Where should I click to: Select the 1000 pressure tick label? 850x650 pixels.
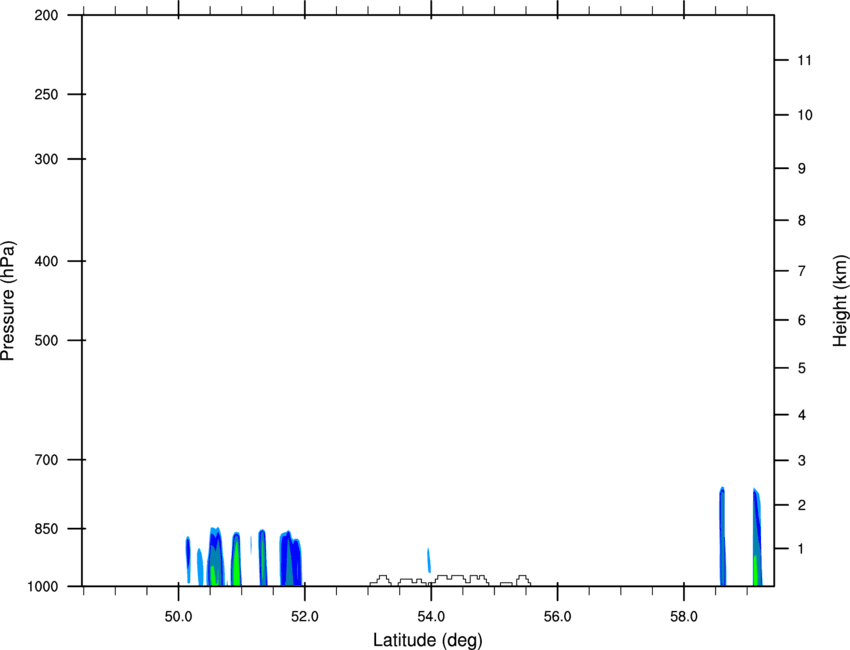tap(43, 586)
